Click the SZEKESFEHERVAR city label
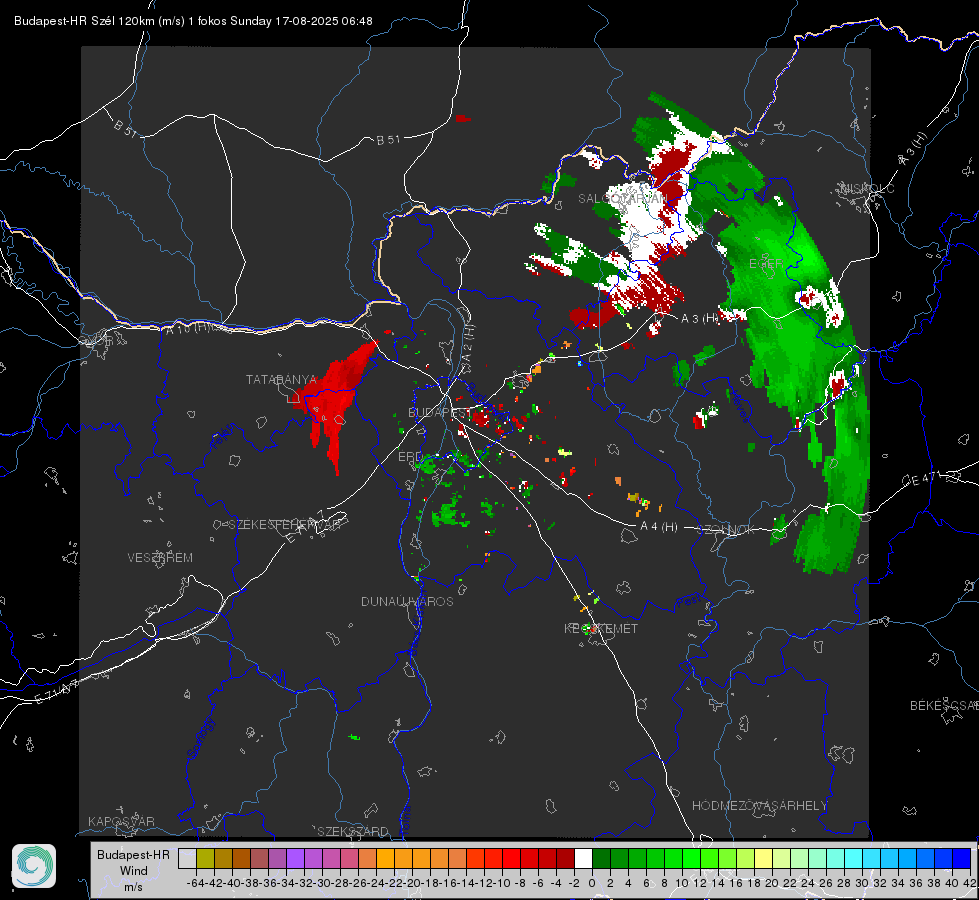The width and height of the screenshot is (979, 900). click(x=287, y=525)
